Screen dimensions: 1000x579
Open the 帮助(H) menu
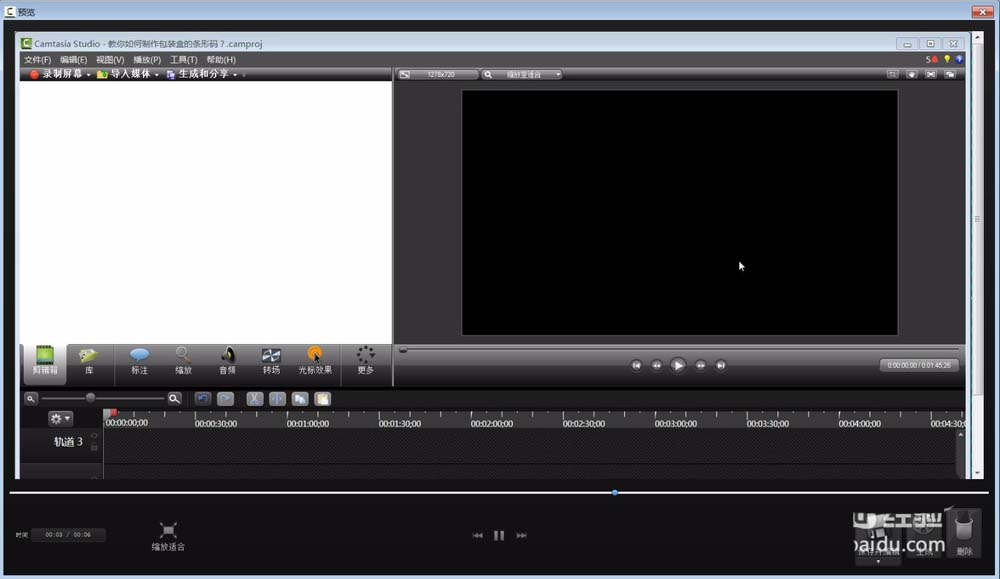[x=221, y=59]
